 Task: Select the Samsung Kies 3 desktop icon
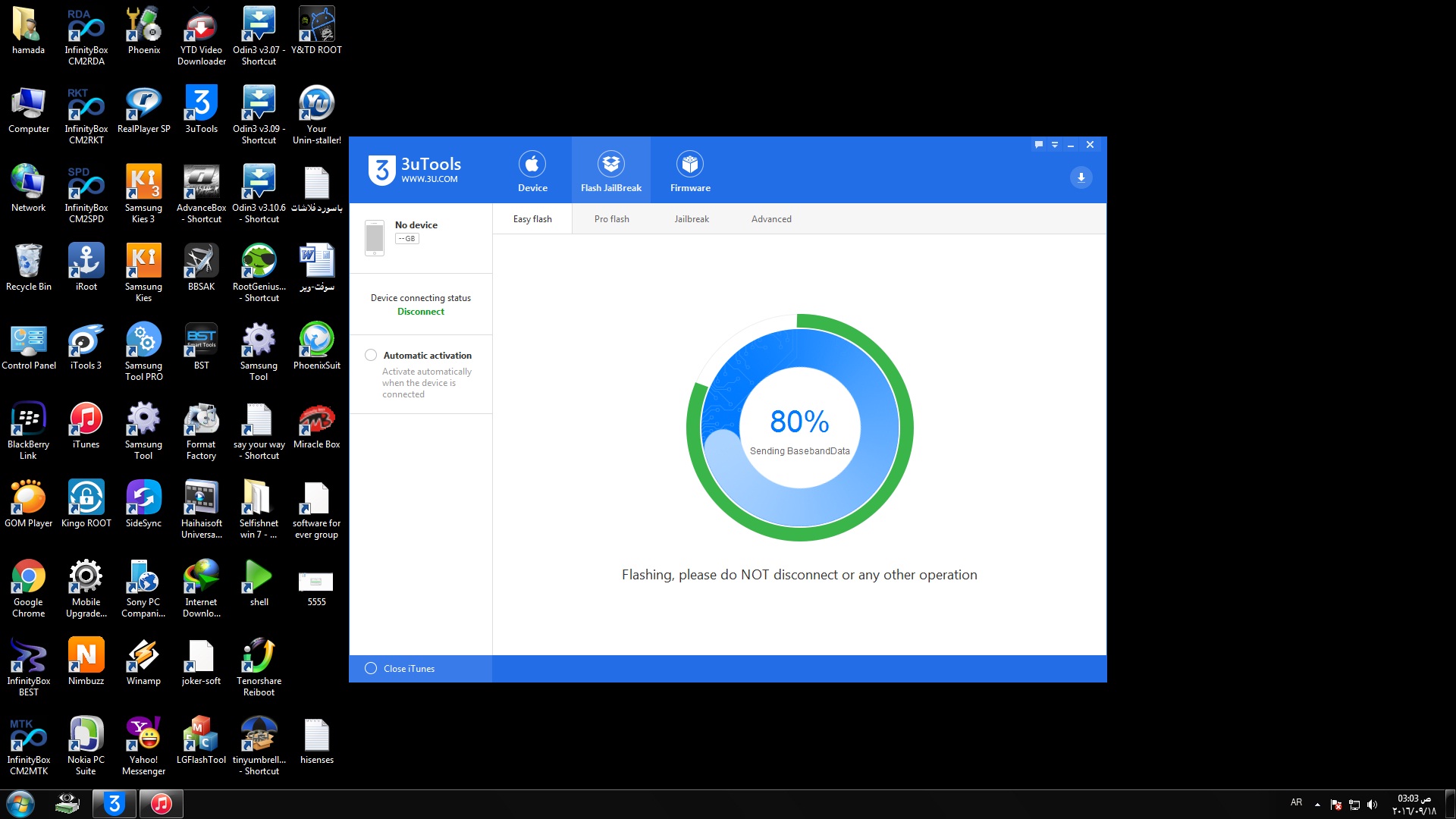[x=144, y=193]
